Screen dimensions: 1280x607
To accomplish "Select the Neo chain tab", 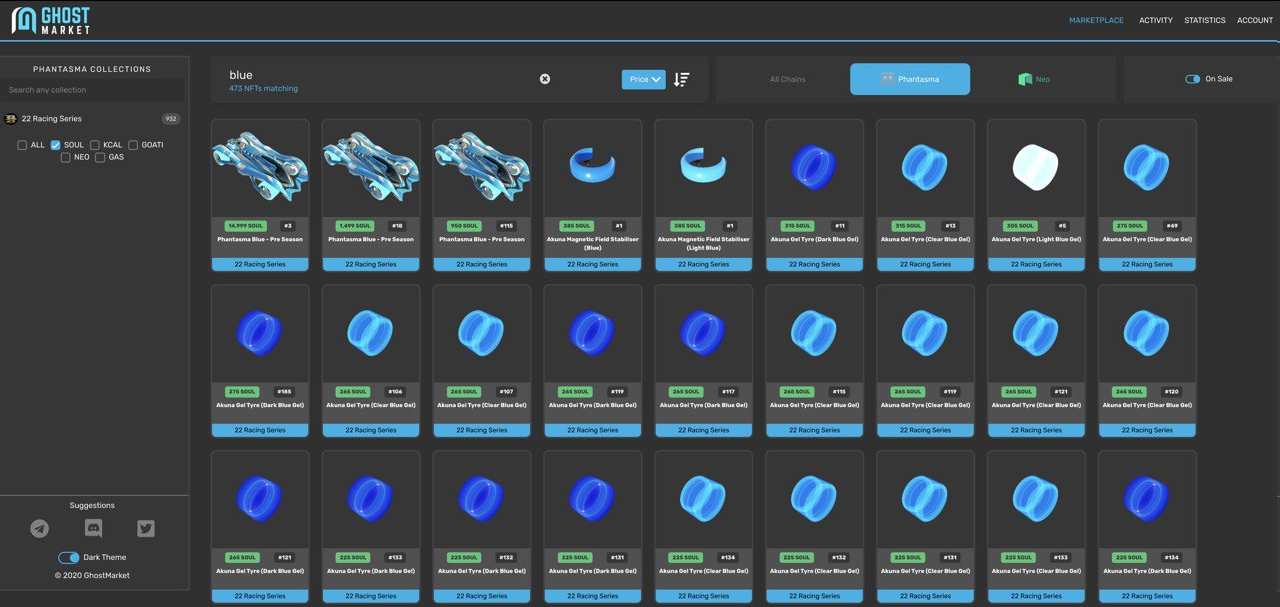I will tap(1034, 79).
